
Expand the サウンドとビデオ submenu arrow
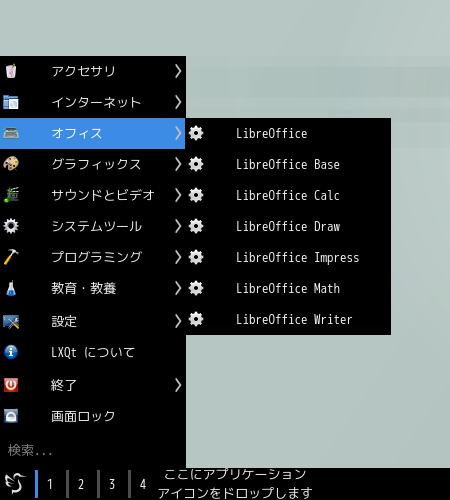point(178,195)
